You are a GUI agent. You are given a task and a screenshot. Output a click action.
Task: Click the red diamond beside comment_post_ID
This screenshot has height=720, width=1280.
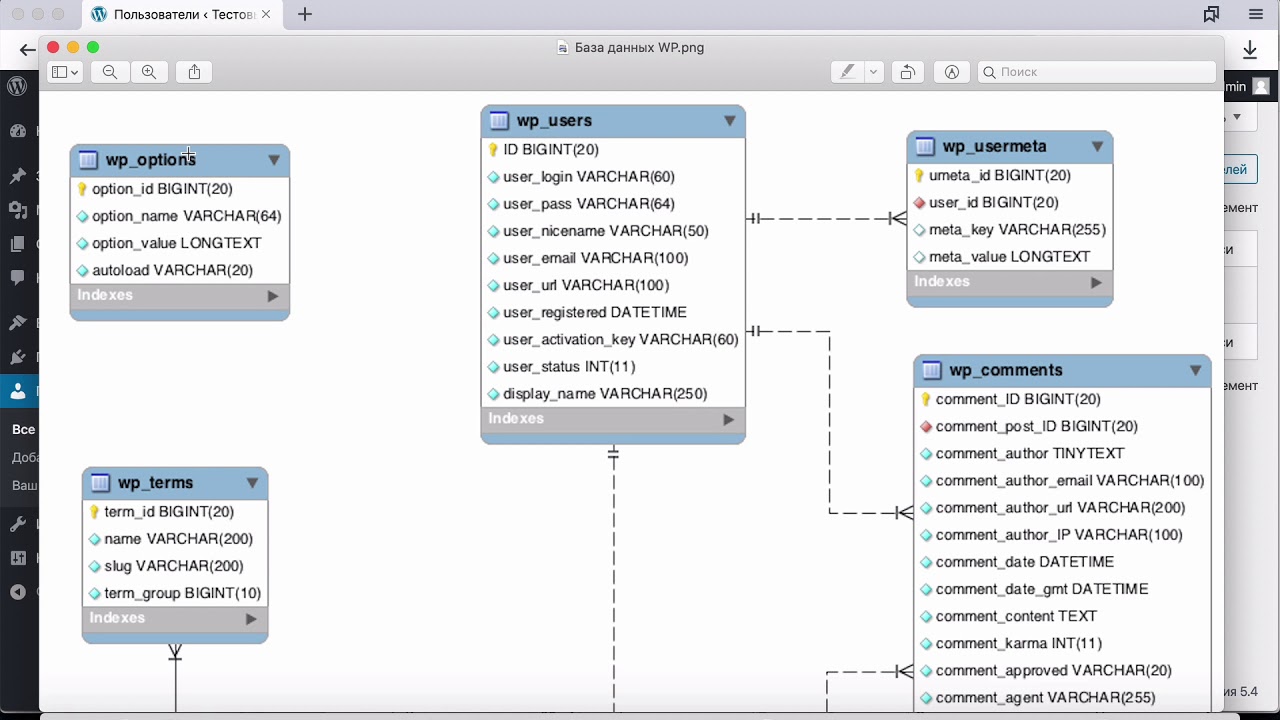coord(926,427)
